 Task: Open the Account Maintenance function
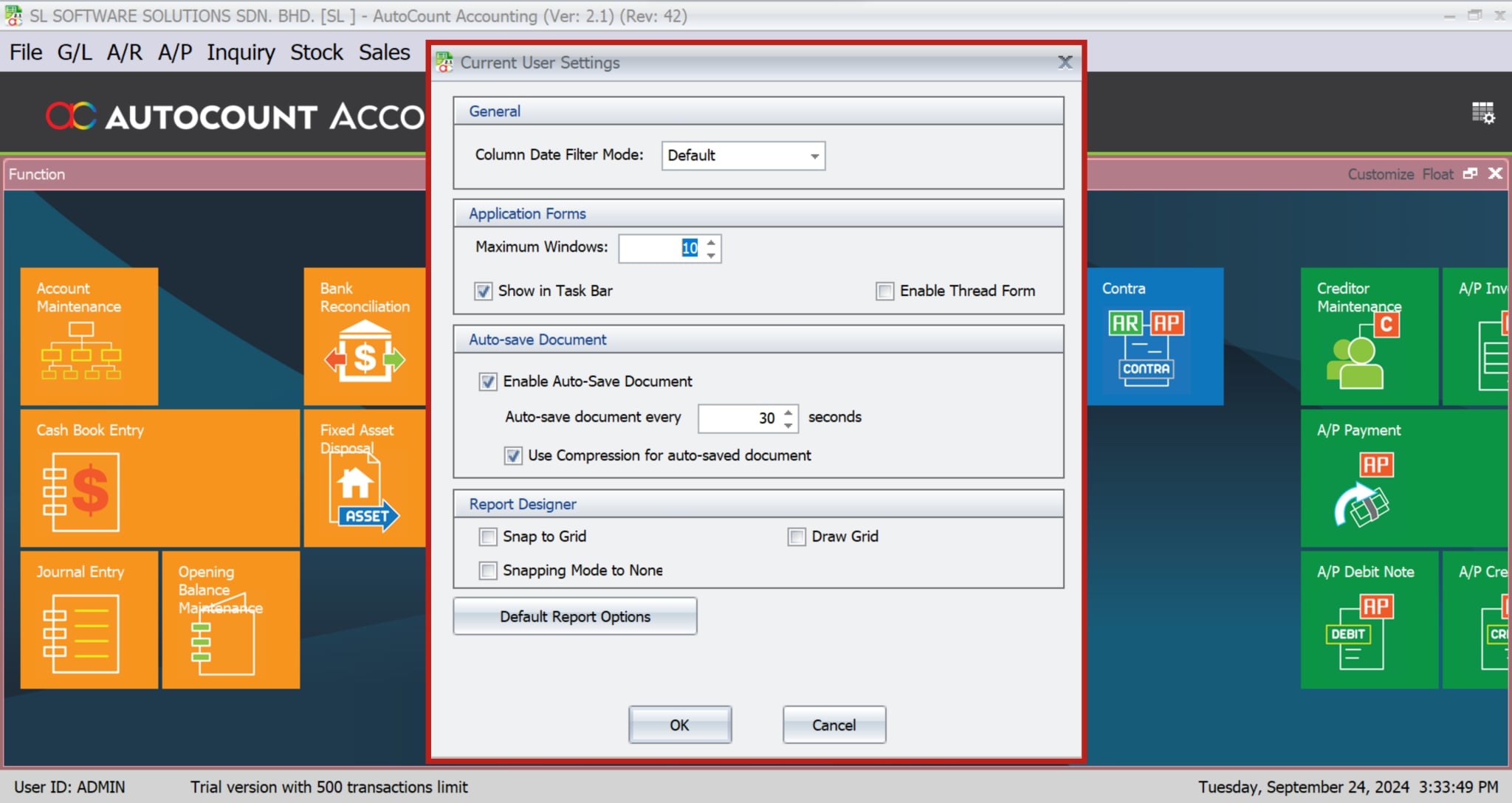(x=89, y=336)
